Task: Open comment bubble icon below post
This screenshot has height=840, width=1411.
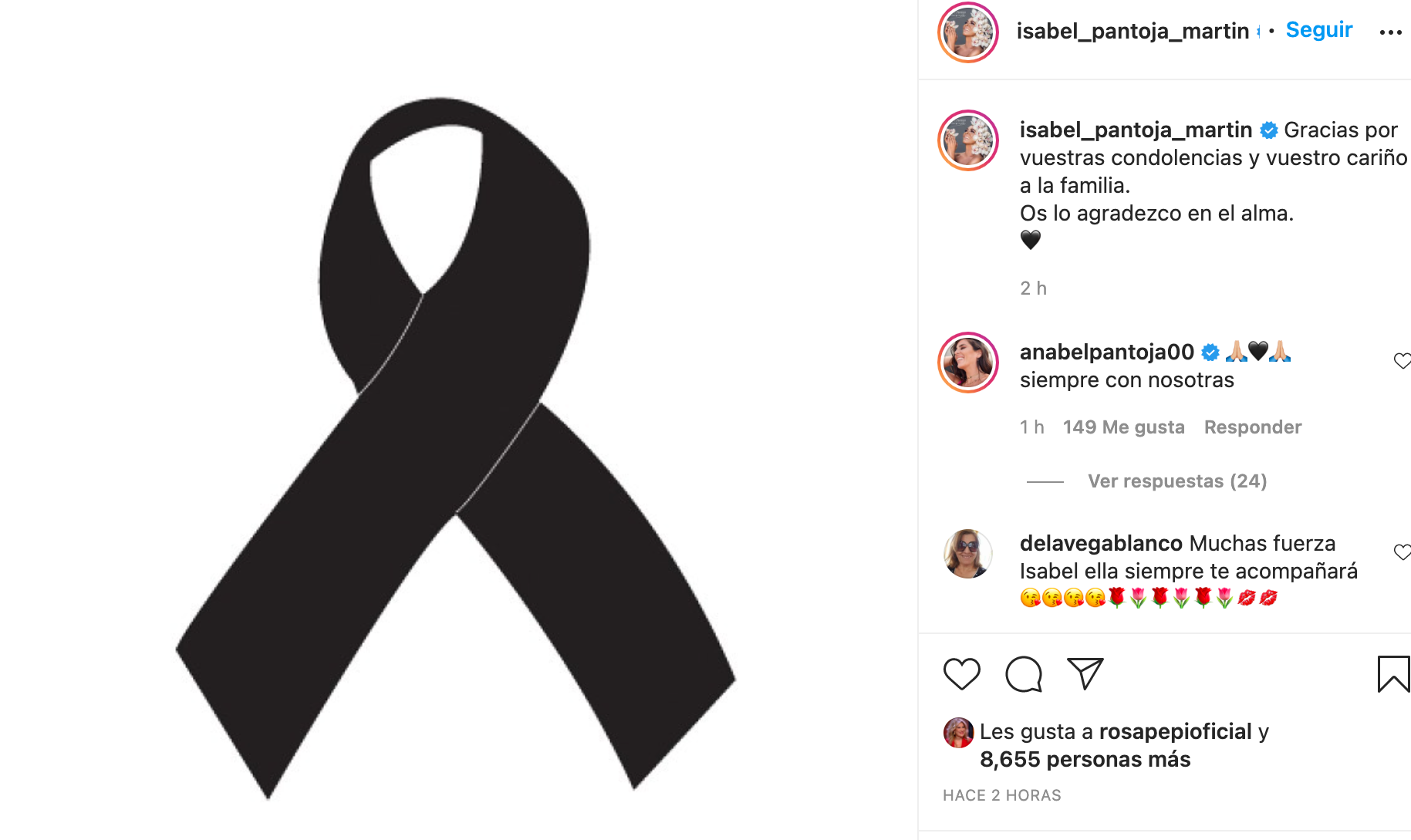Action: click(1024, 674)
